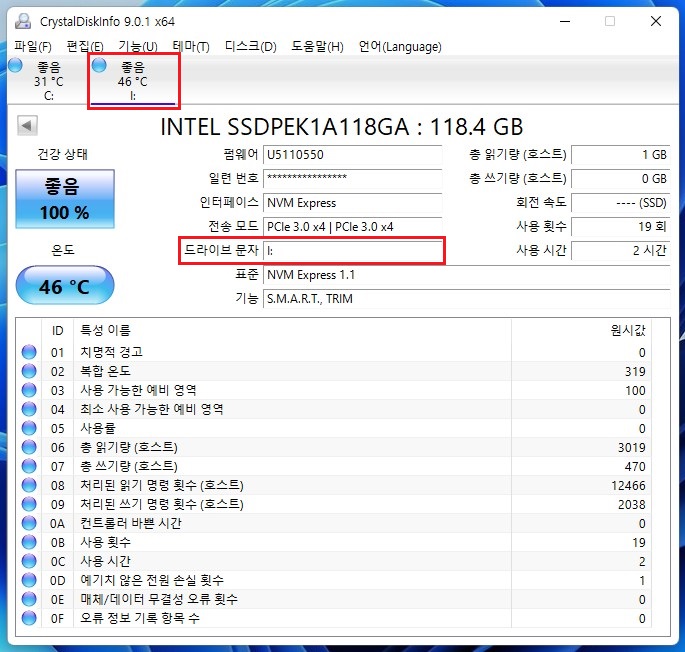Click the 좋음 100 % health status button

[65, 199]
